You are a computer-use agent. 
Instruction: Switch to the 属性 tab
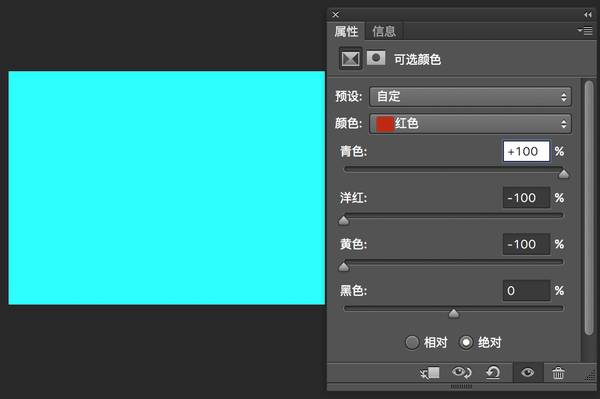point(346,31)
